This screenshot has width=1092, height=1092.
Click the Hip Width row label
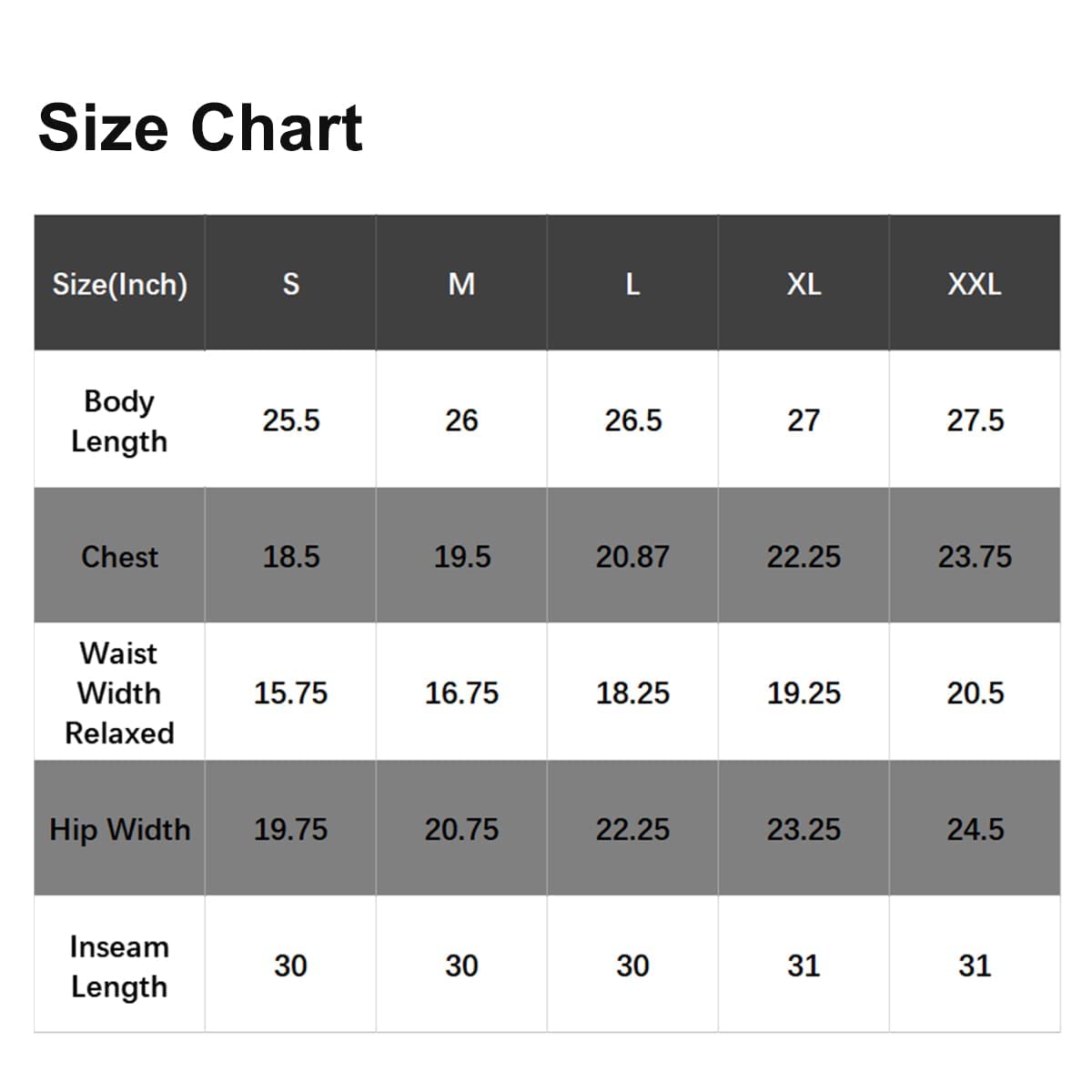[x=119, y=829]
